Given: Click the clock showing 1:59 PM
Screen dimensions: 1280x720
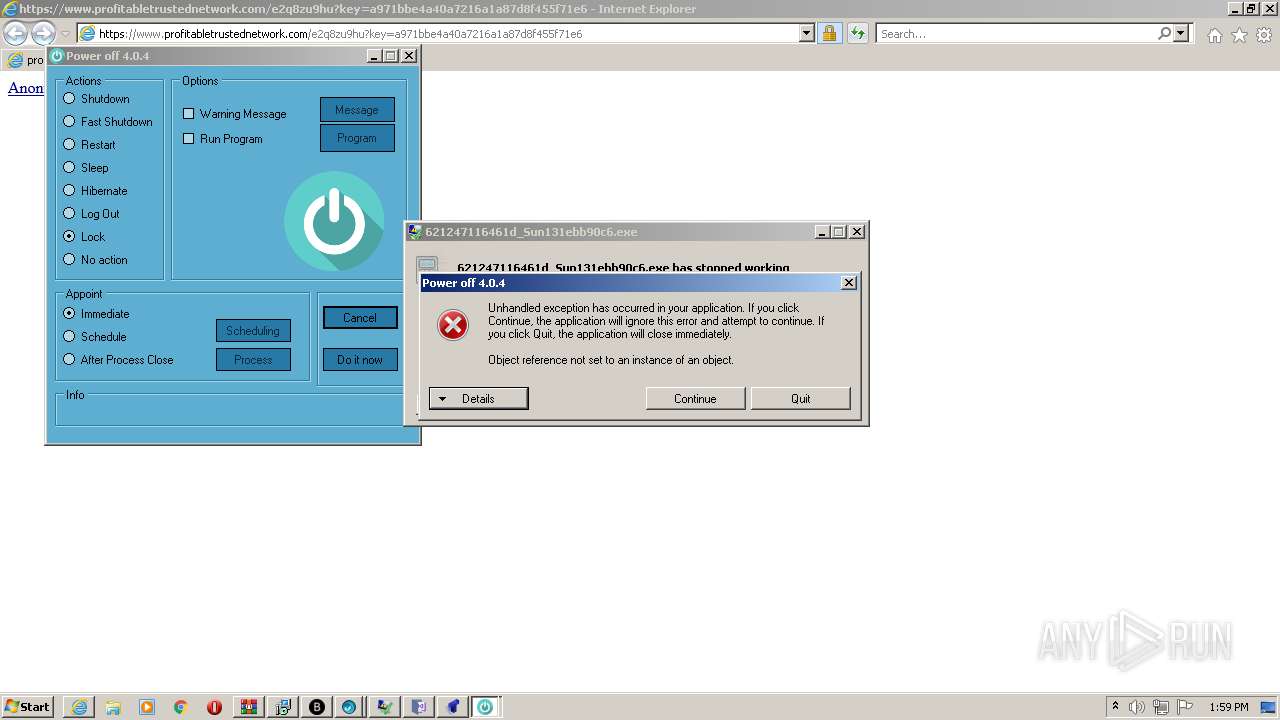Looking at the screenshot, I should (x=1229, y=707).
